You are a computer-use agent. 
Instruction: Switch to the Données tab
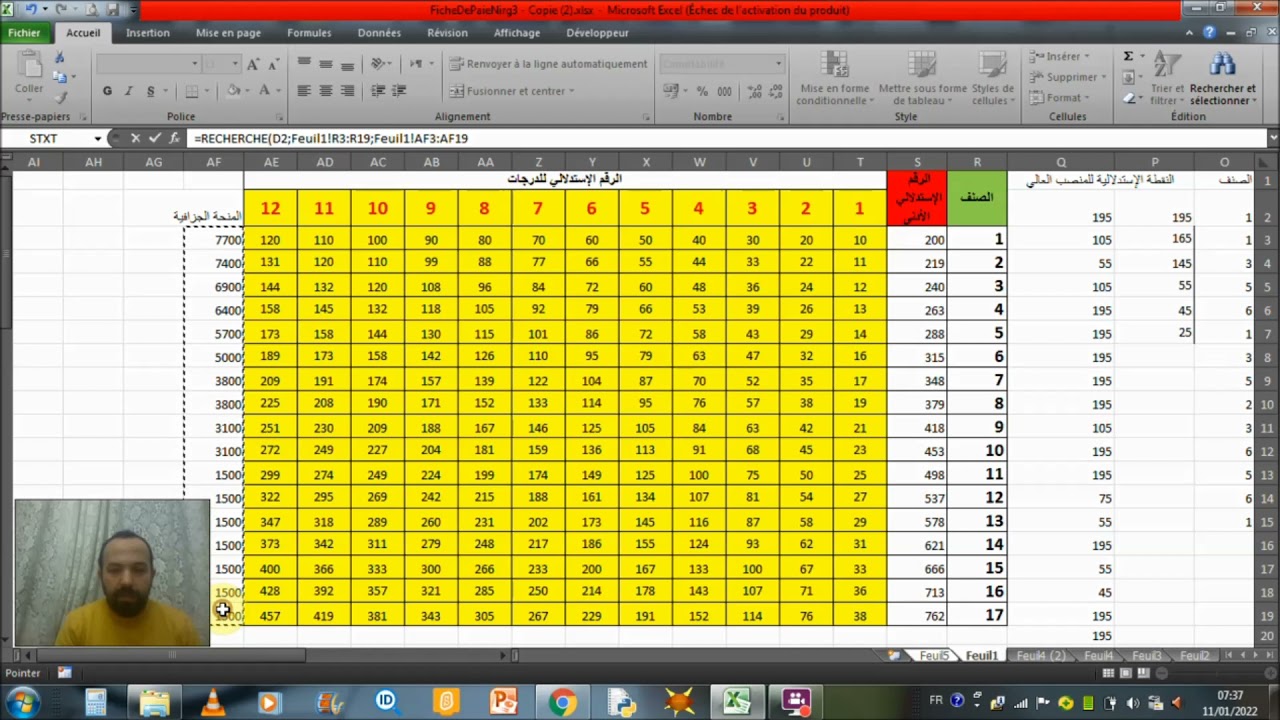click(379, 32)
